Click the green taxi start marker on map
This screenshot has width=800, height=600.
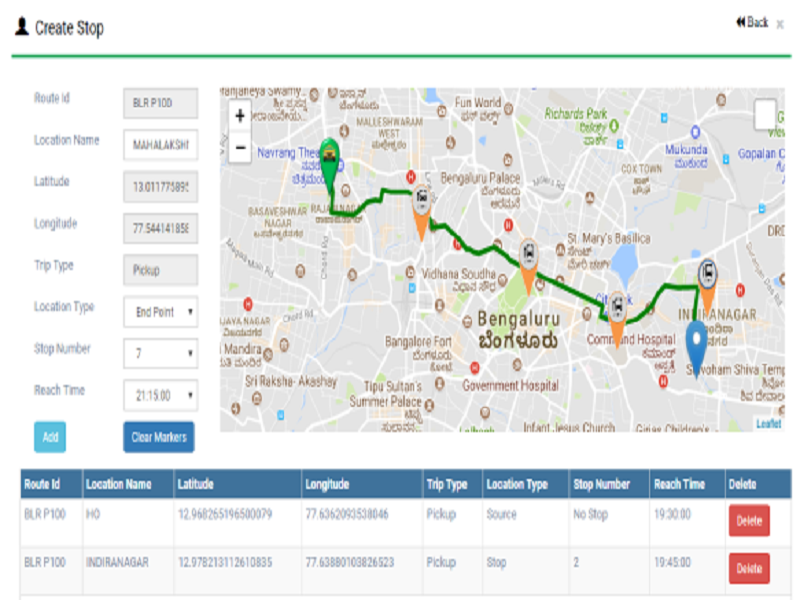(330, 164)
